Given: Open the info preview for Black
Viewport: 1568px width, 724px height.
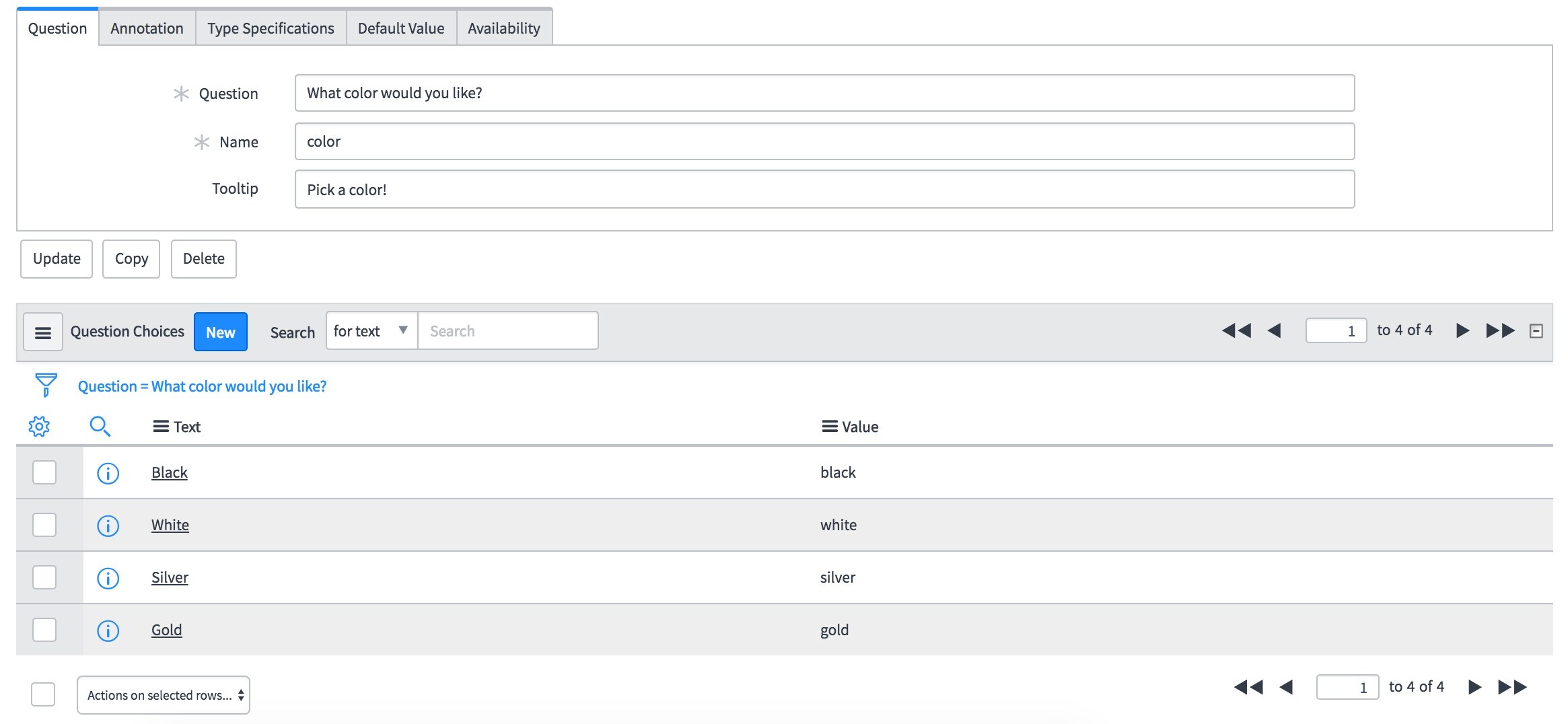Looking at the screenshot, I should [108, 472].
